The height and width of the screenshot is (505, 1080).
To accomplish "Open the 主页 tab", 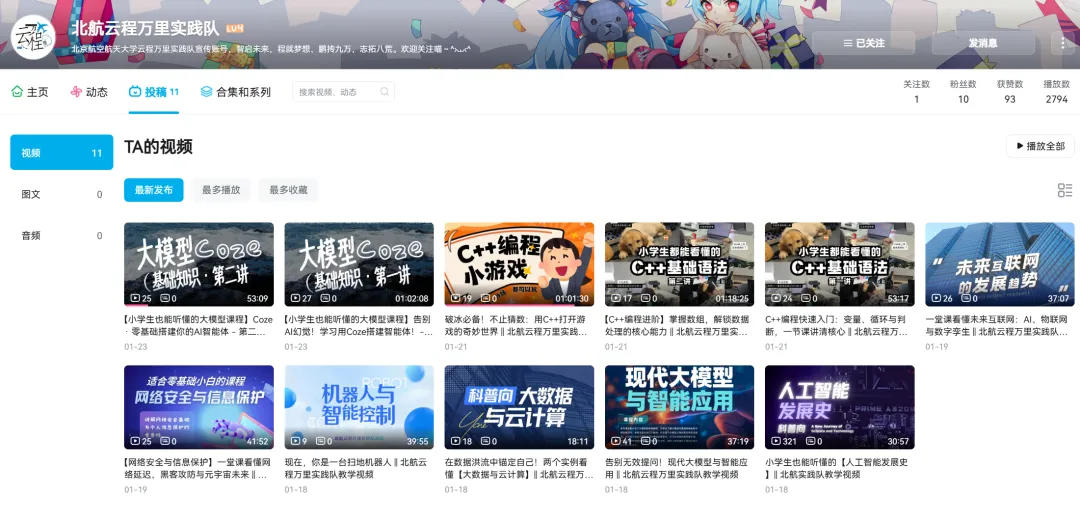I will (x=30, y=92).
